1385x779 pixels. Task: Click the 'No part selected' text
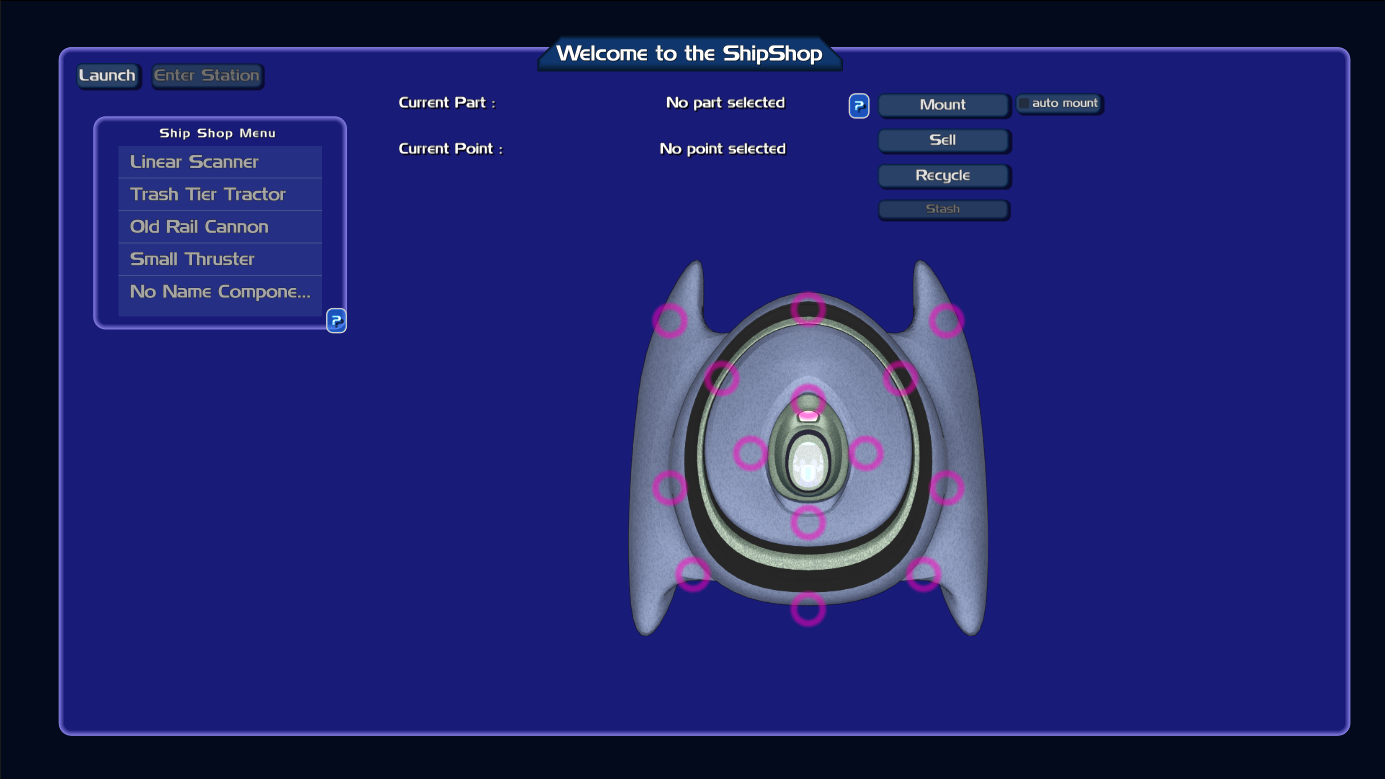click(x=725, y=102)
